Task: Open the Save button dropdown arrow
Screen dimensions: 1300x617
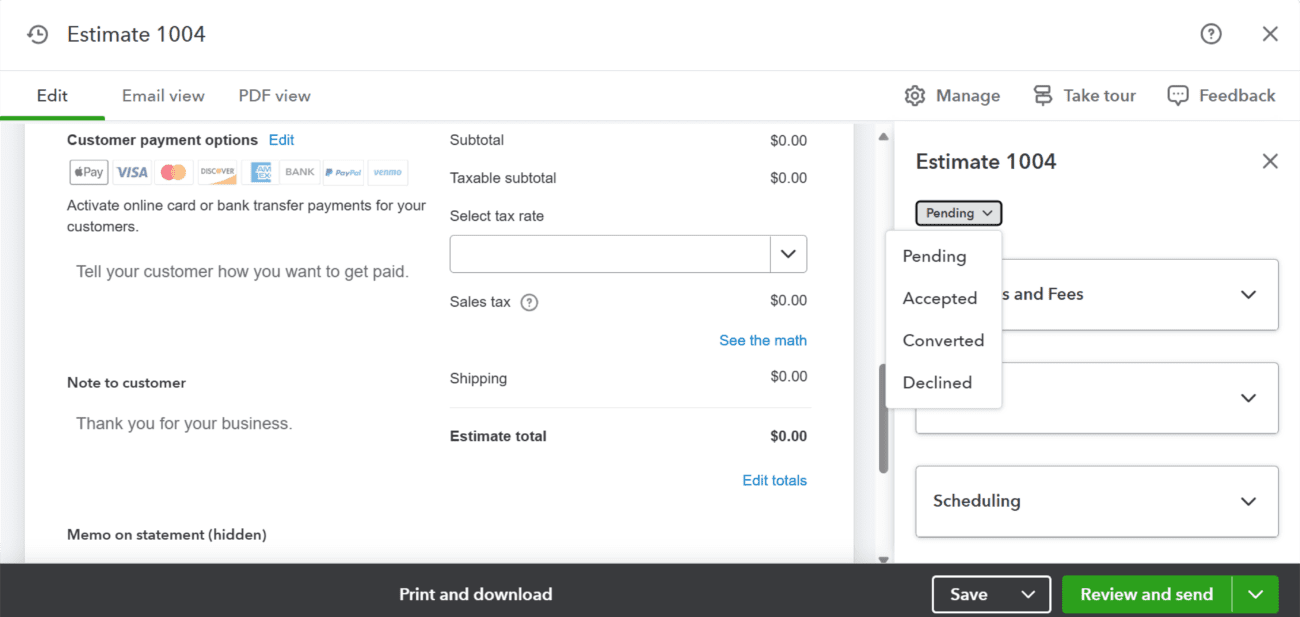Action: click(x=1028, y=594)
